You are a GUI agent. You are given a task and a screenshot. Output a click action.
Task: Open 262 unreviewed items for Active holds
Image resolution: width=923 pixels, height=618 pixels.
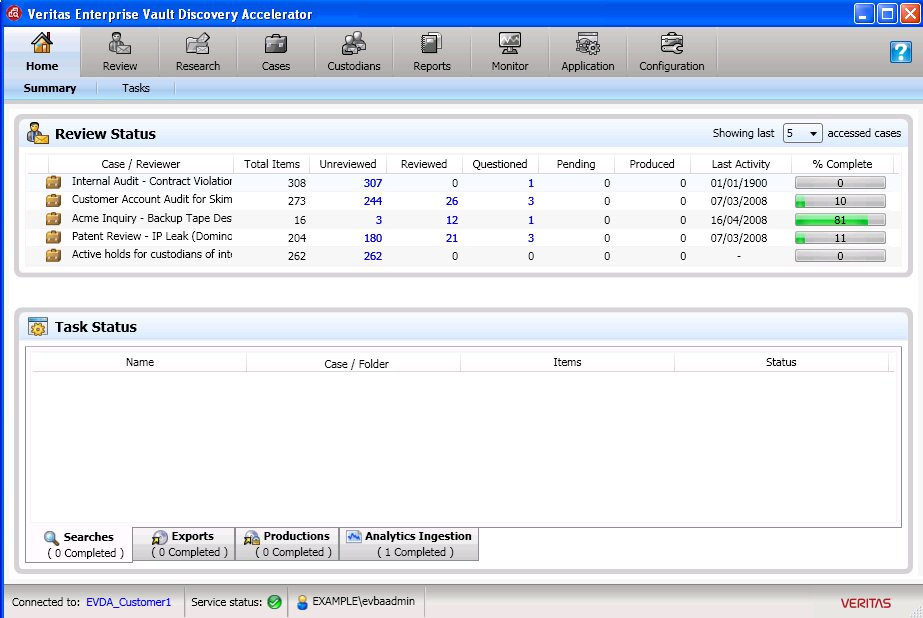pos(373,256)
